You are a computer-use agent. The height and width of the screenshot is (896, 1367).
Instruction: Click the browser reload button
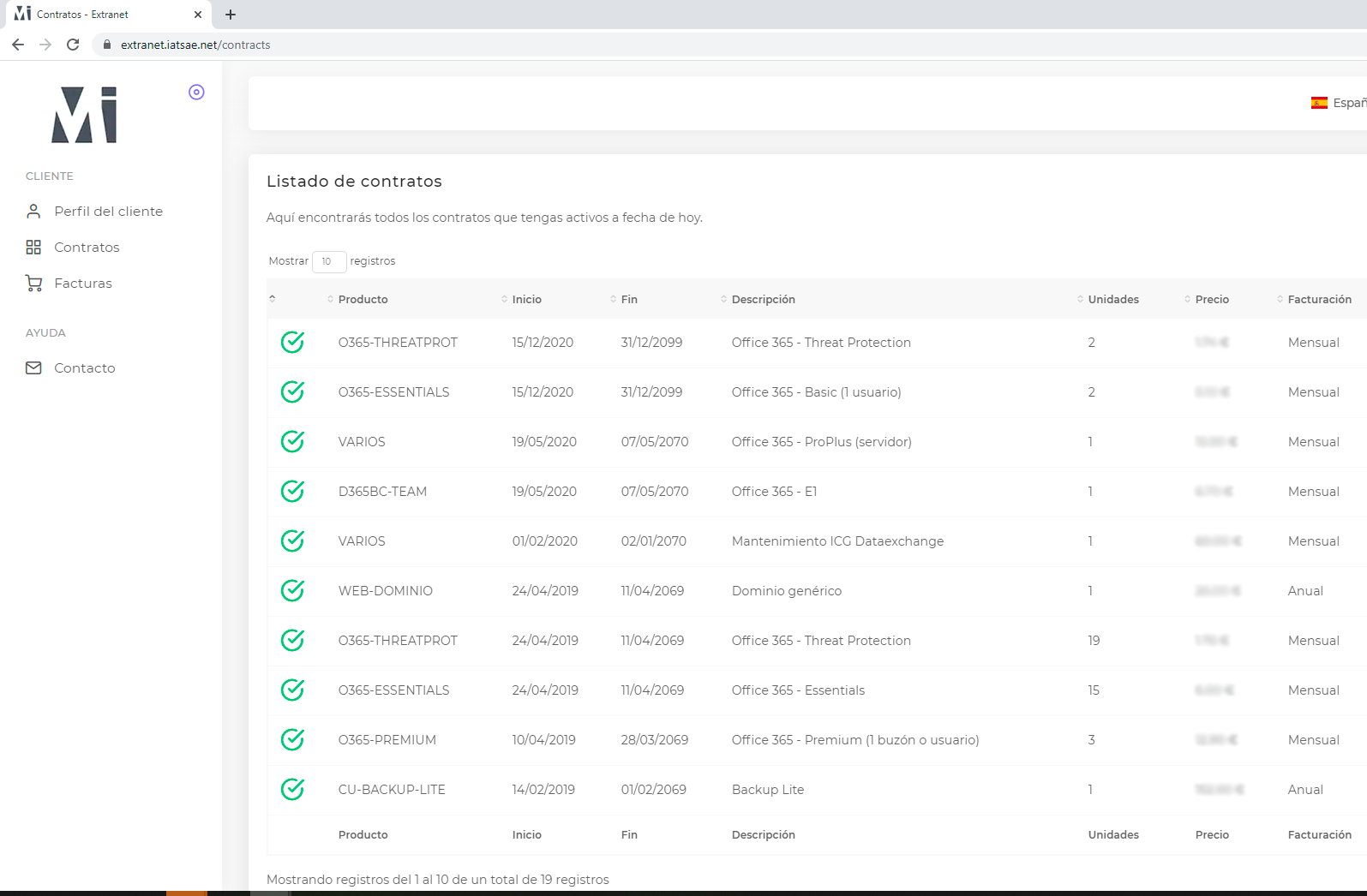click(x=73, y=45)
